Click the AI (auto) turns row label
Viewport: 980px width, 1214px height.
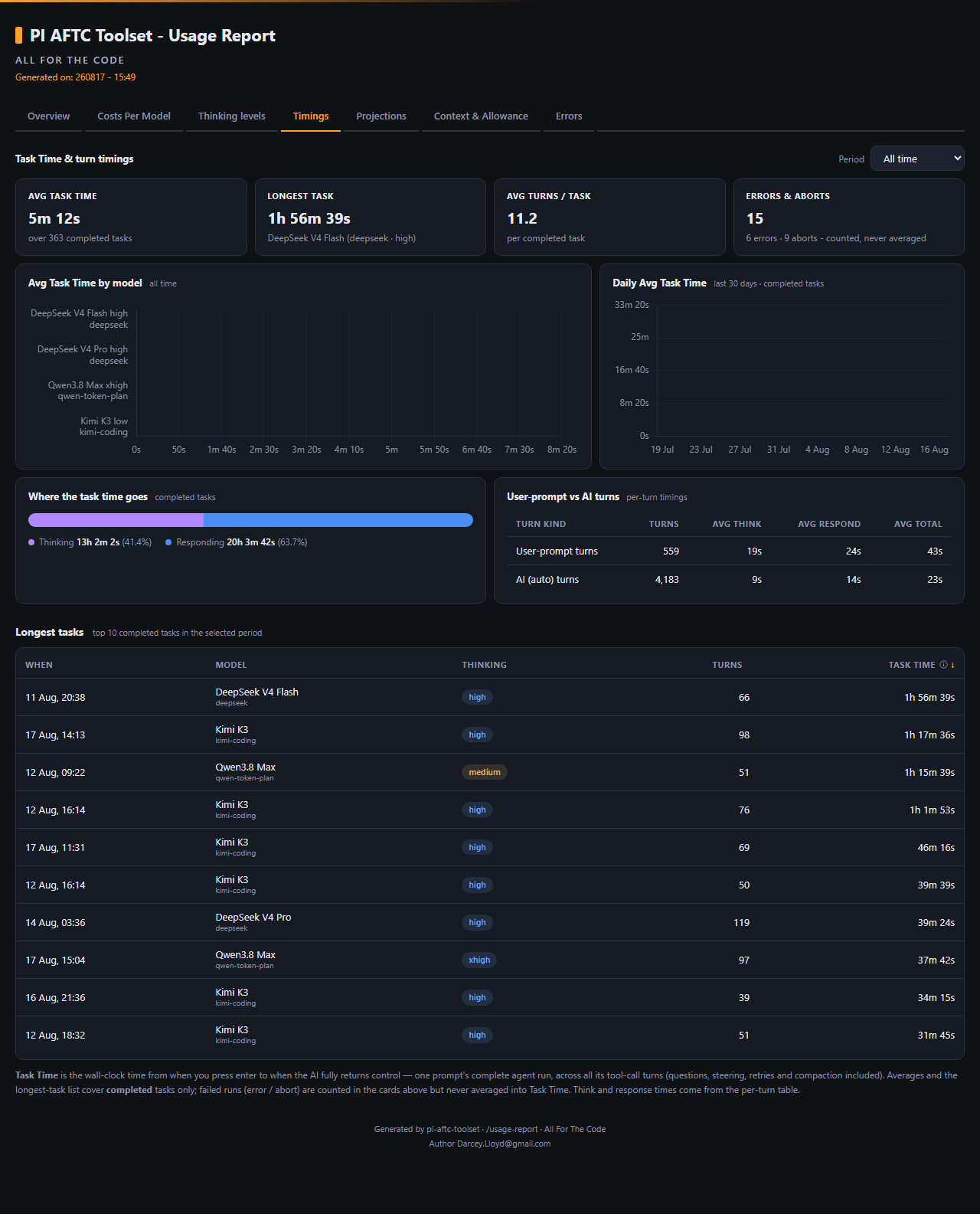[547, 580]
